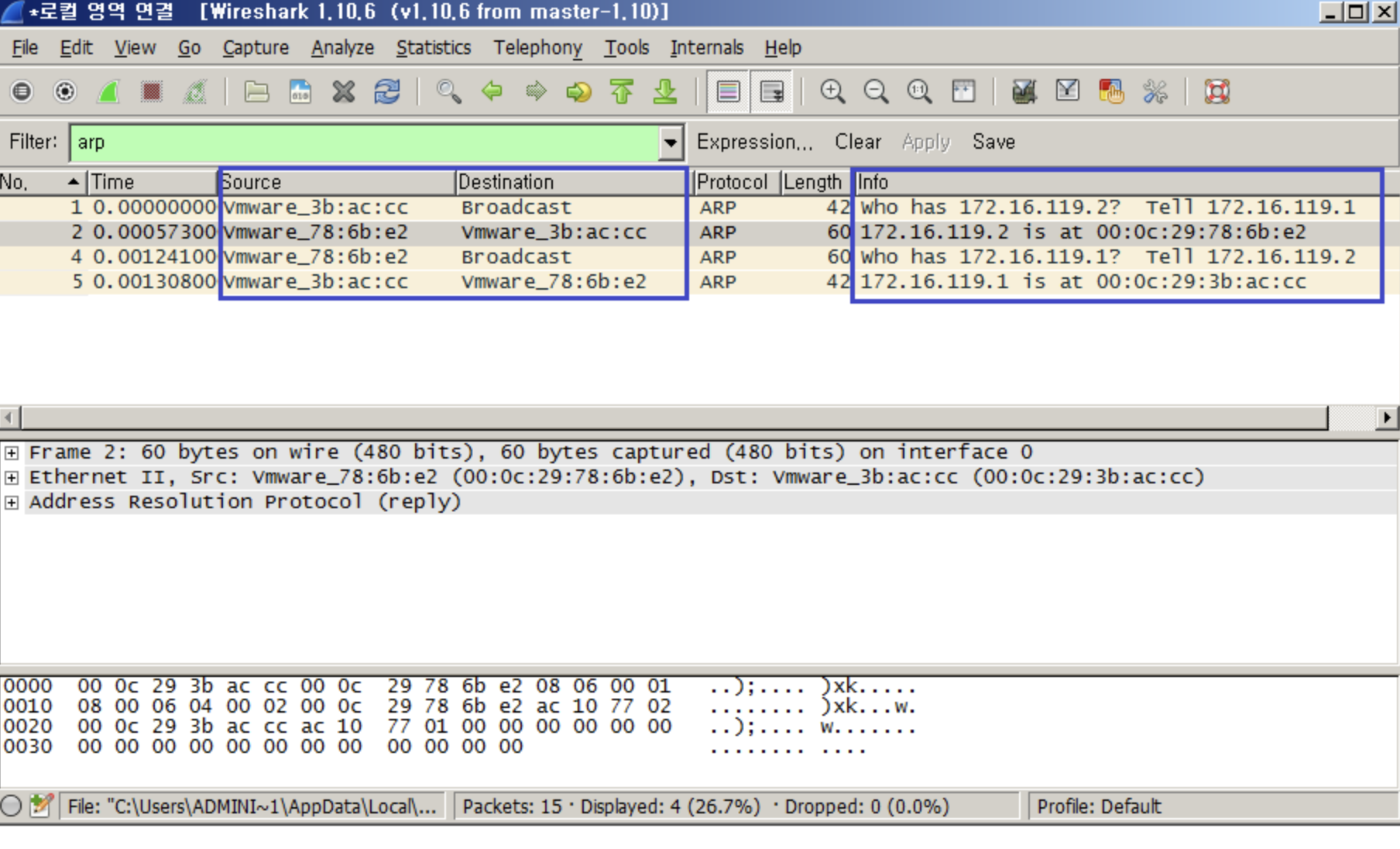Edit capture filters icon
1400x849 pixels.
click(1024, 91)
